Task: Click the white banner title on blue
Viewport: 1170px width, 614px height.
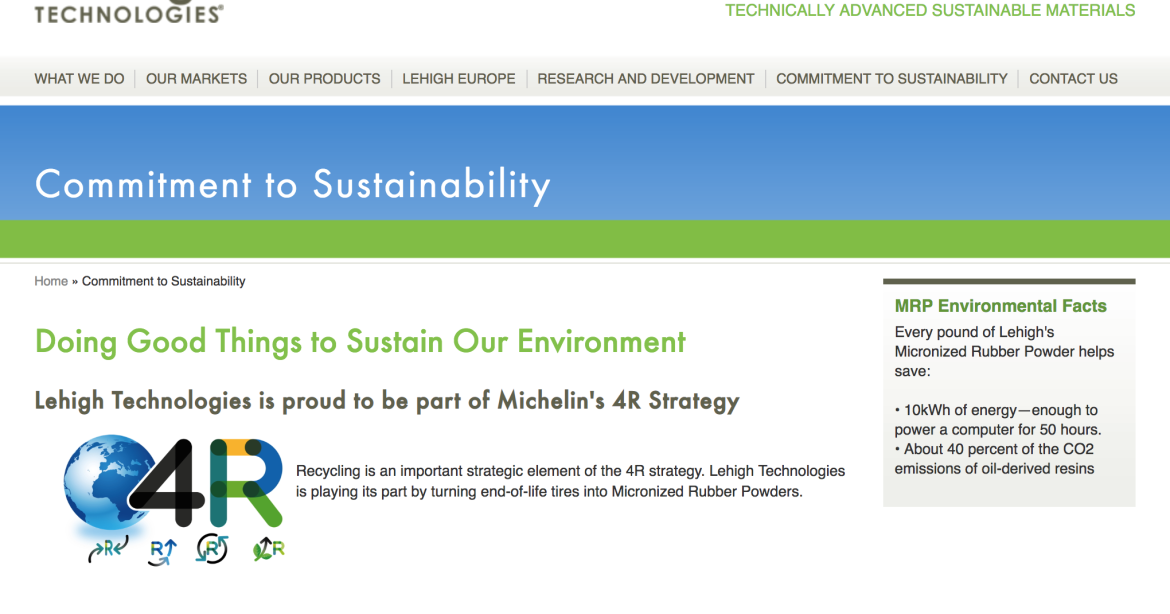Action: [292, 185]
